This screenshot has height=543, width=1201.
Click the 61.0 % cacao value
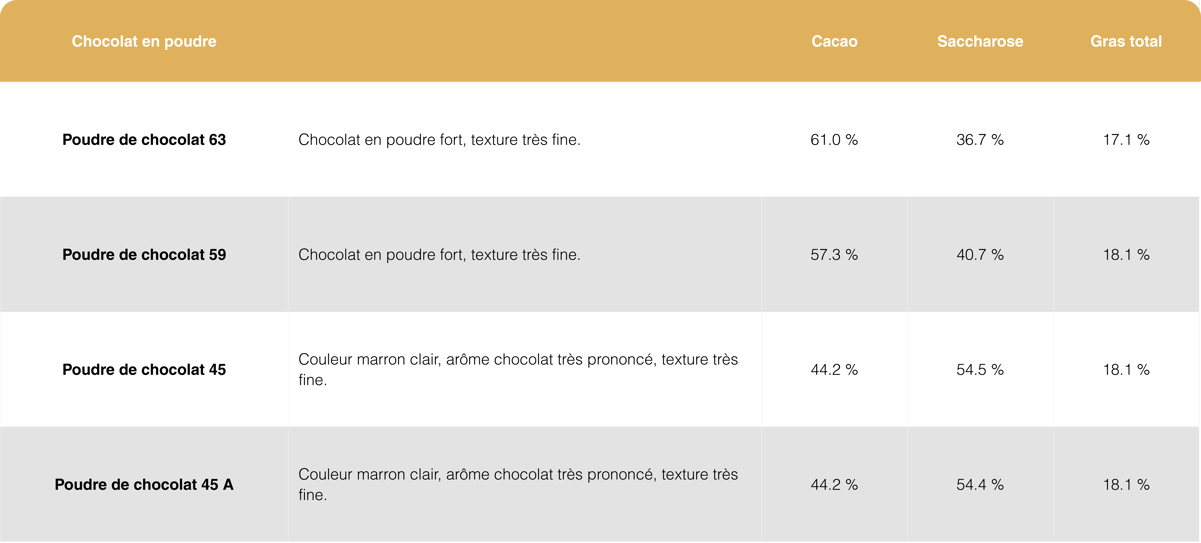834,140
